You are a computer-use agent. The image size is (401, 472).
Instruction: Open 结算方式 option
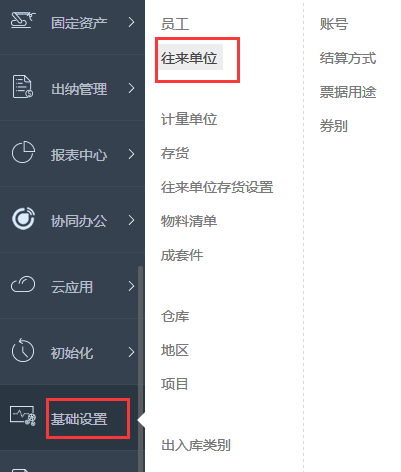click(x=348, y=58)
